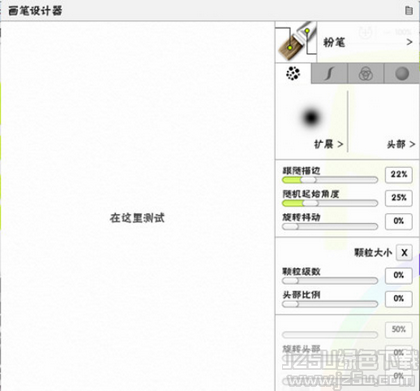Image resolution: width=420 pixels, height=391 pixels.
Task: Click the 25% value field
Action: coord(399,198)
